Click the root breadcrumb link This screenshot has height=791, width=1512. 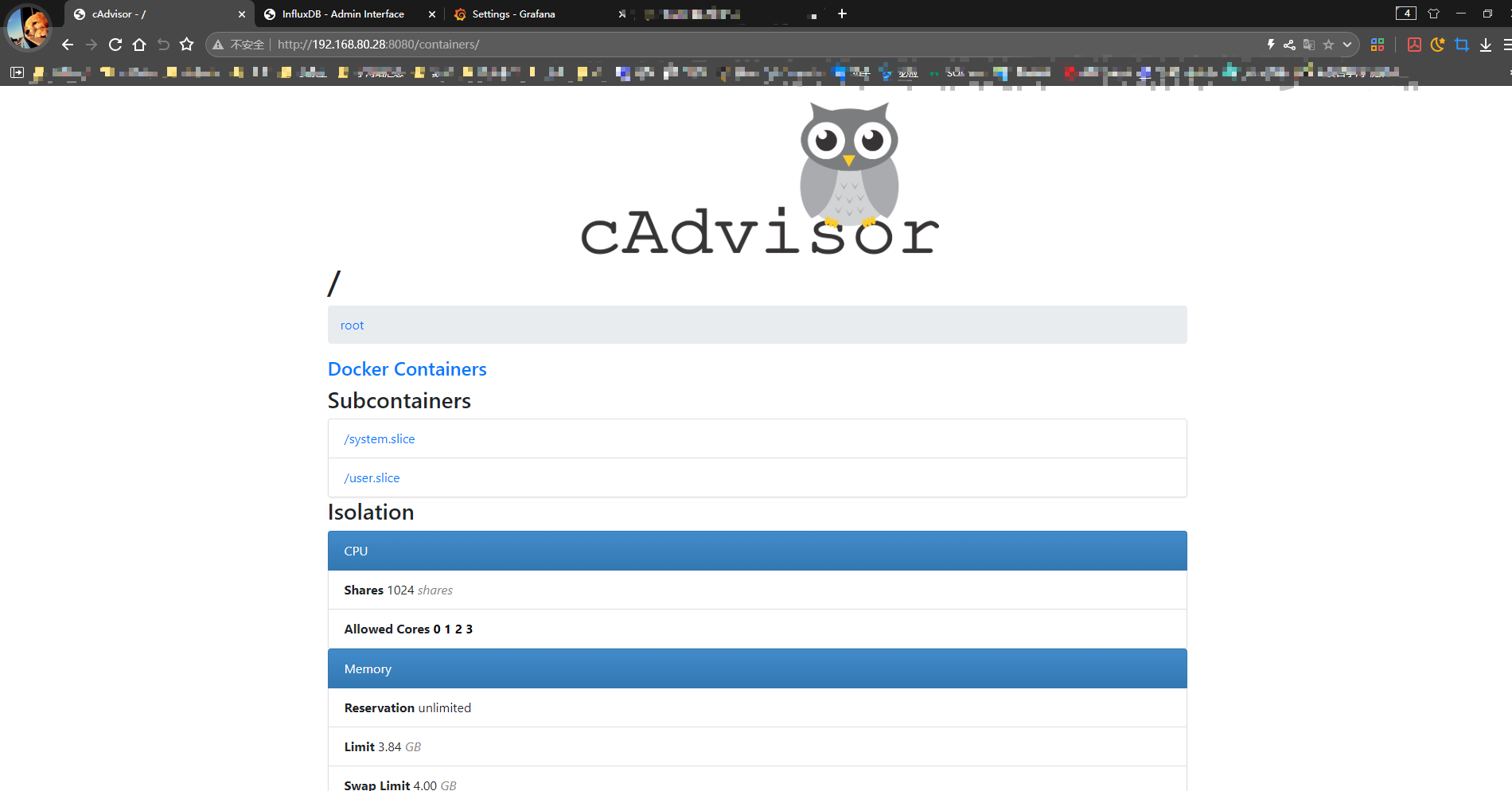(x=352, y=325)
